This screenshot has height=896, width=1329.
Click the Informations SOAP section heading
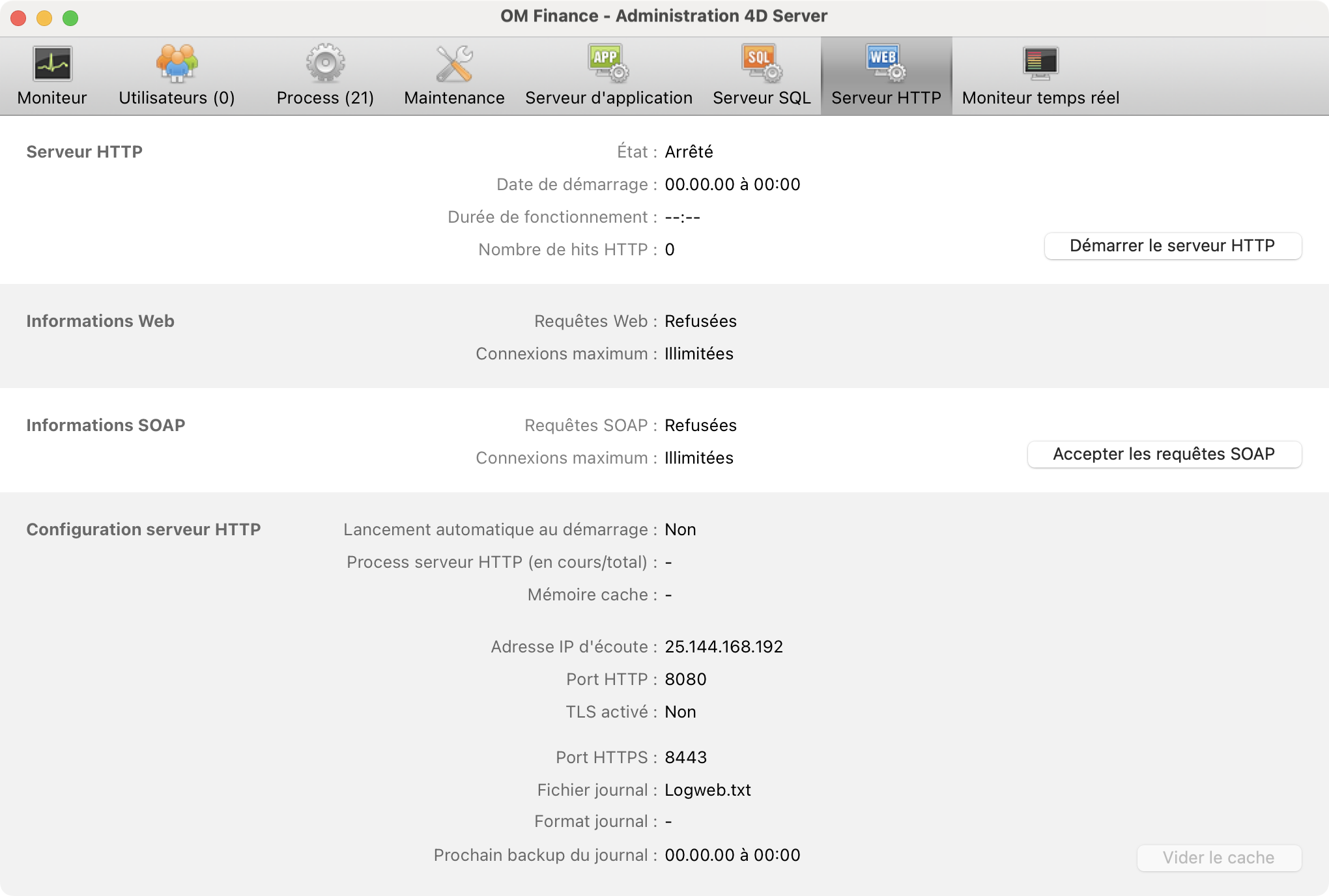[x=106, y=425]
